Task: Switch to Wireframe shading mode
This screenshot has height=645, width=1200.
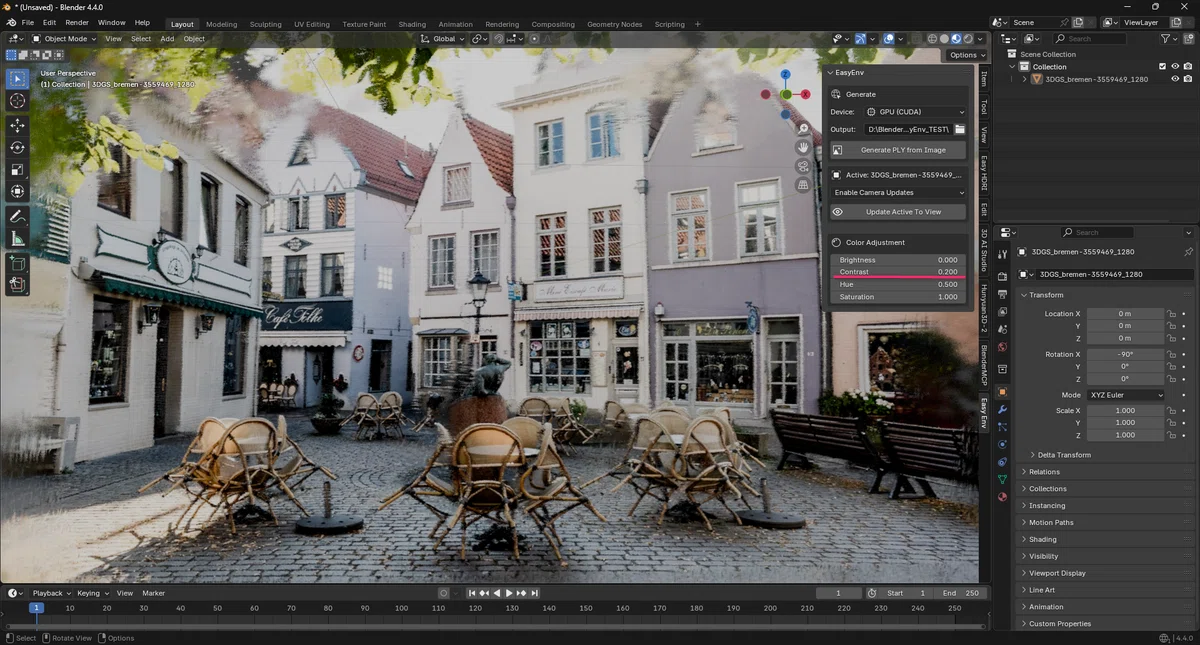Action: (932, 39)
